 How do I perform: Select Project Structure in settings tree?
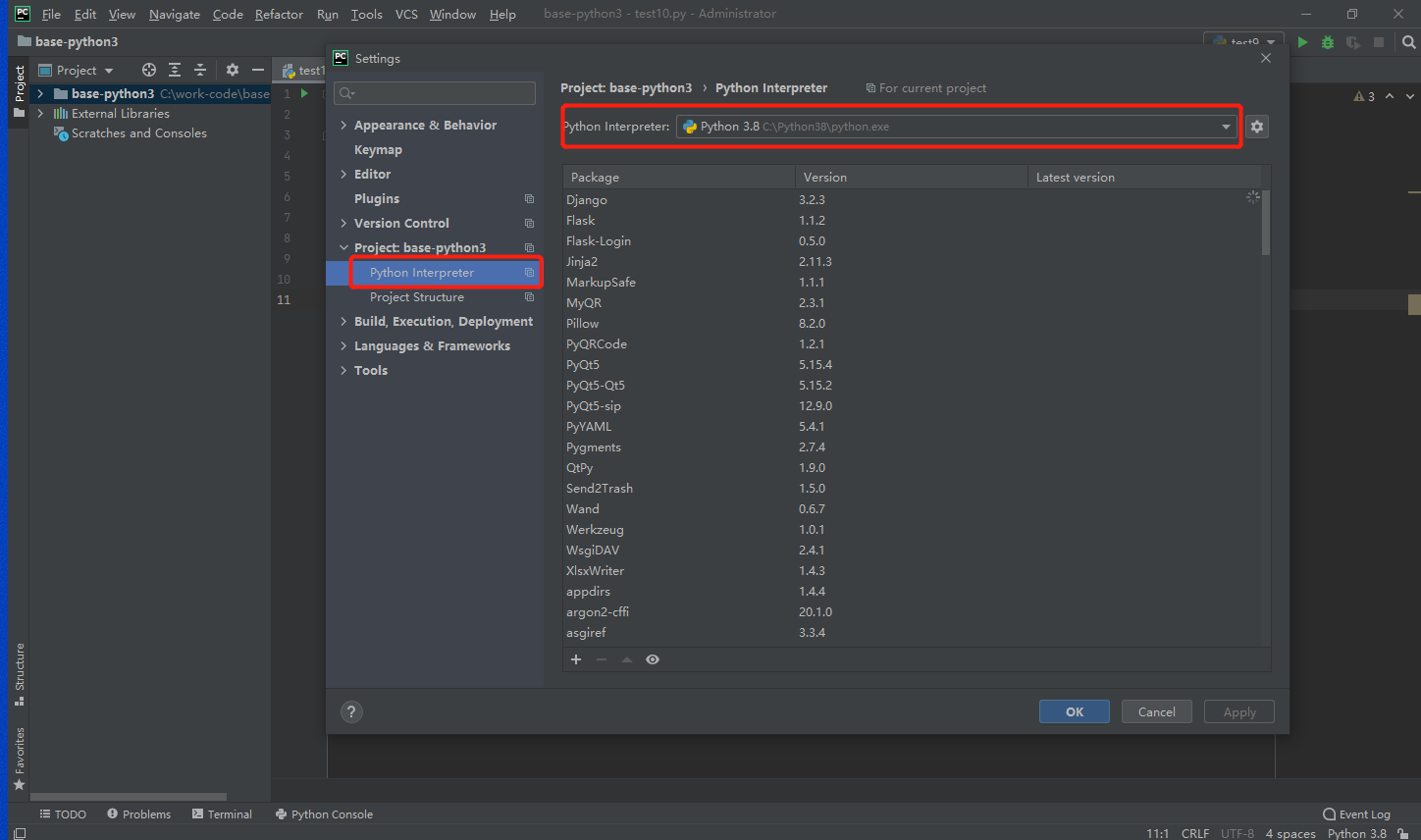417,297
